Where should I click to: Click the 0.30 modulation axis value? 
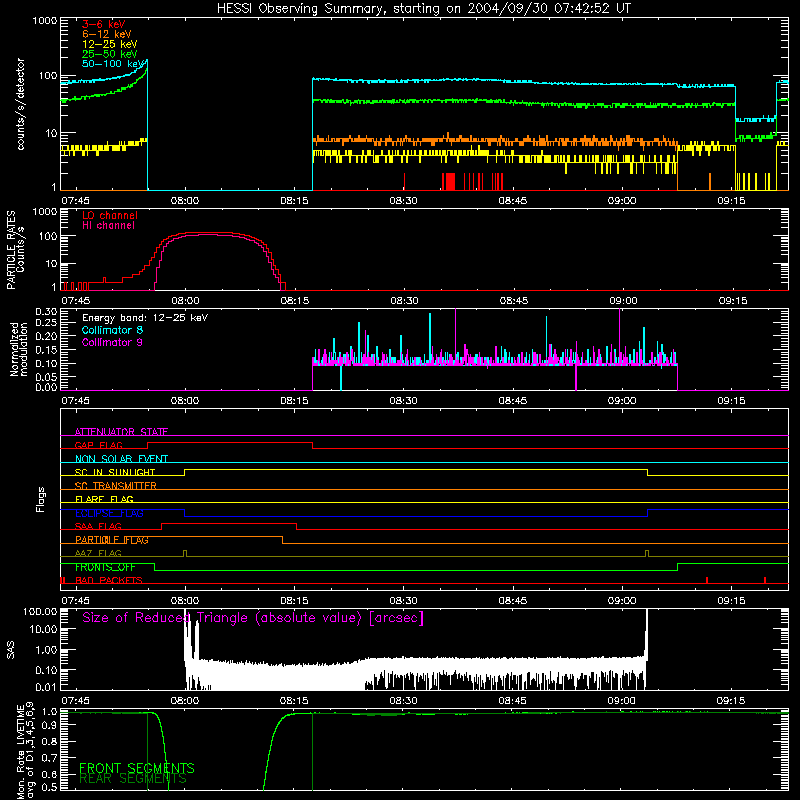46,312
